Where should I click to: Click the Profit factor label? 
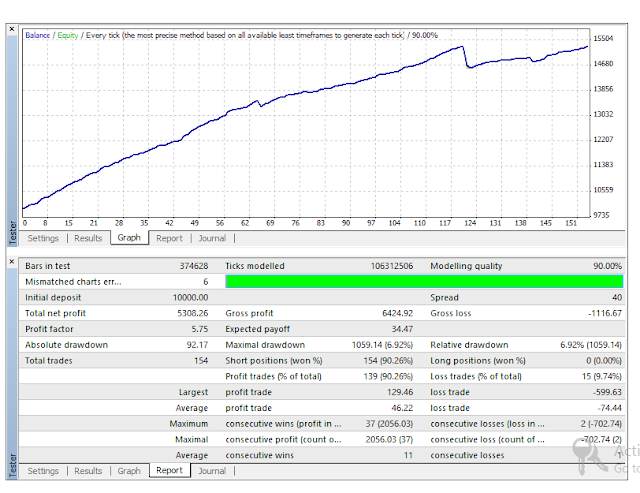click(x=49, y=329)
